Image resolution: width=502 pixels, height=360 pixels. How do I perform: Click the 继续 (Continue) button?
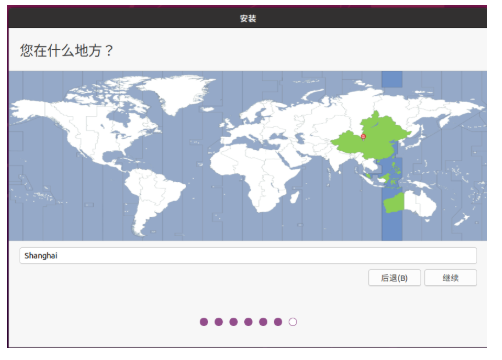[x=450, y=278]
